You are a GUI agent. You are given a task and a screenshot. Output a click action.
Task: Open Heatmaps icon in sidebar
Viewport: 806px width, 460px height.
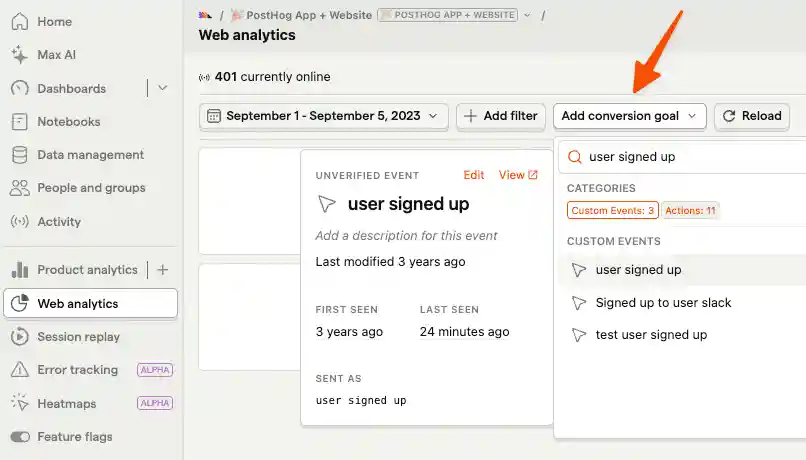pos(20,403)
